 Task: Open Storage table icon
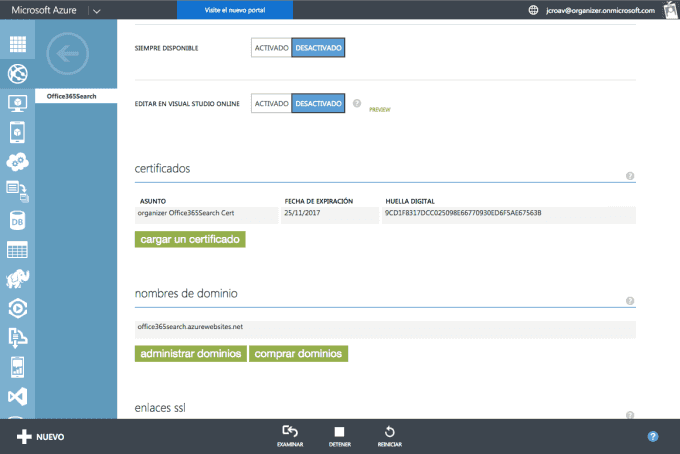tap(17, 250)
